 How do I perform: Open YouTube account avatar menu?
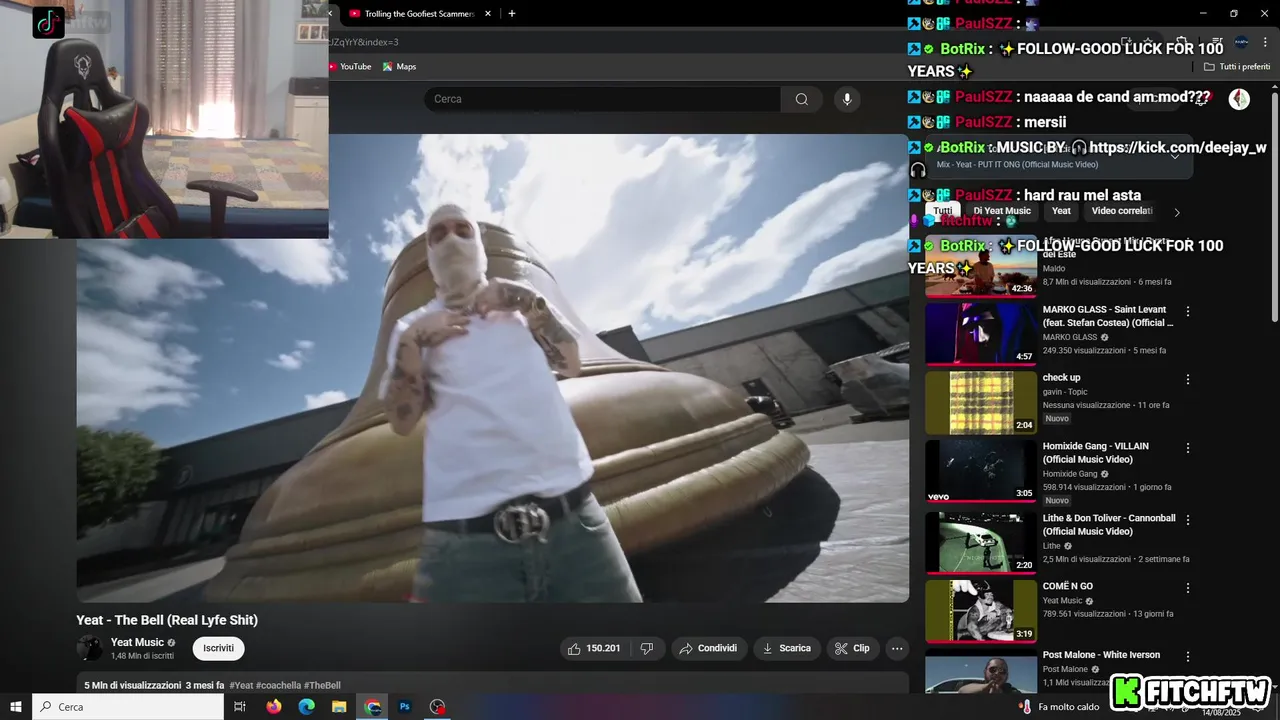(1239, 99)
